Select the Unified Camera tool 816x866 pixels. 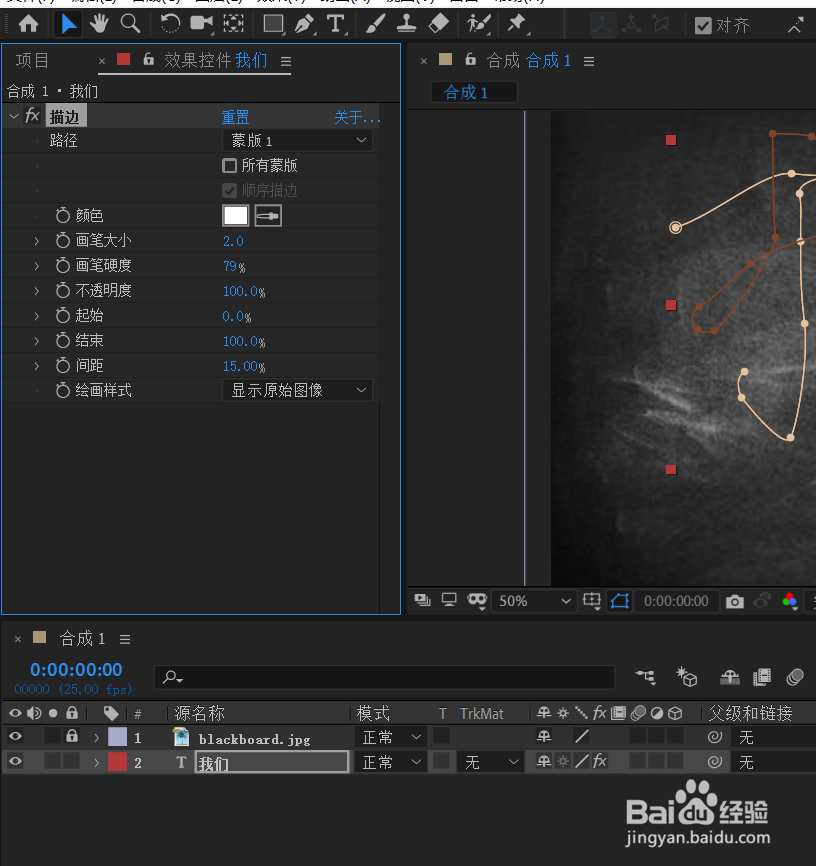201,24
